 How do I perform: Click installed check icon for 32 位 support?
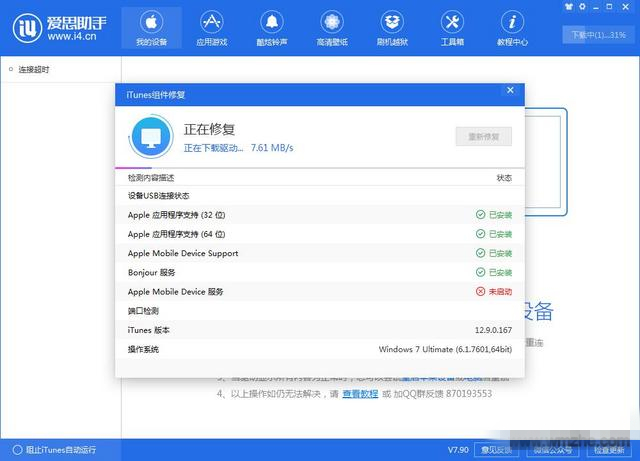pyautogui.click(x=480, y=215)
